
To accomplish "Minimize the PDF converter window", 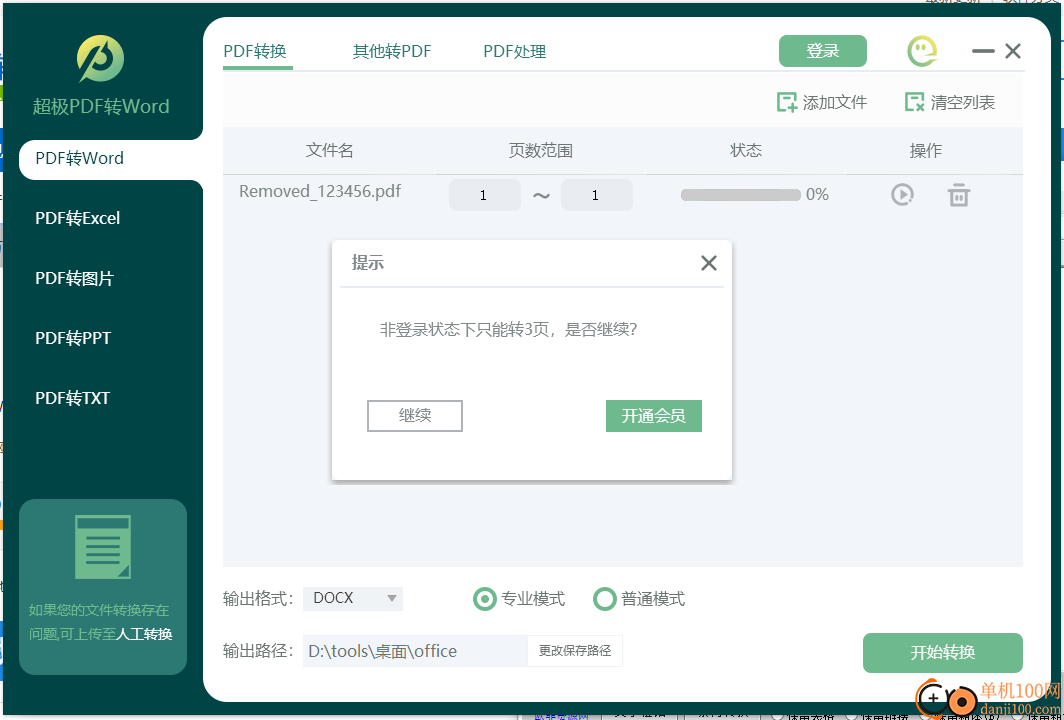I will (983, 51).
